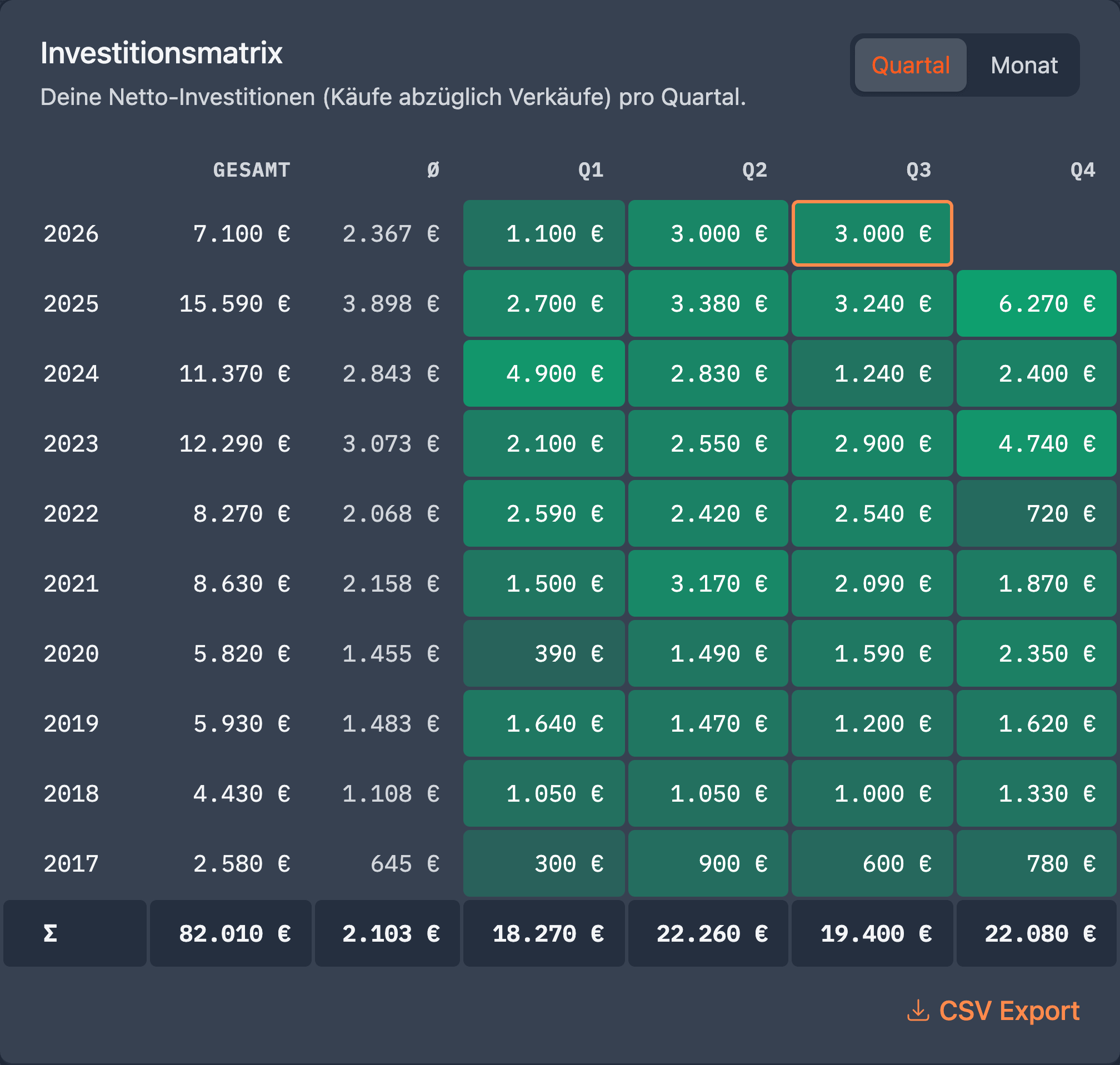The height and width of the screenshot is (1065, 1120).
Task: Click the Q1 column header
Action: (x=591, y=170)
